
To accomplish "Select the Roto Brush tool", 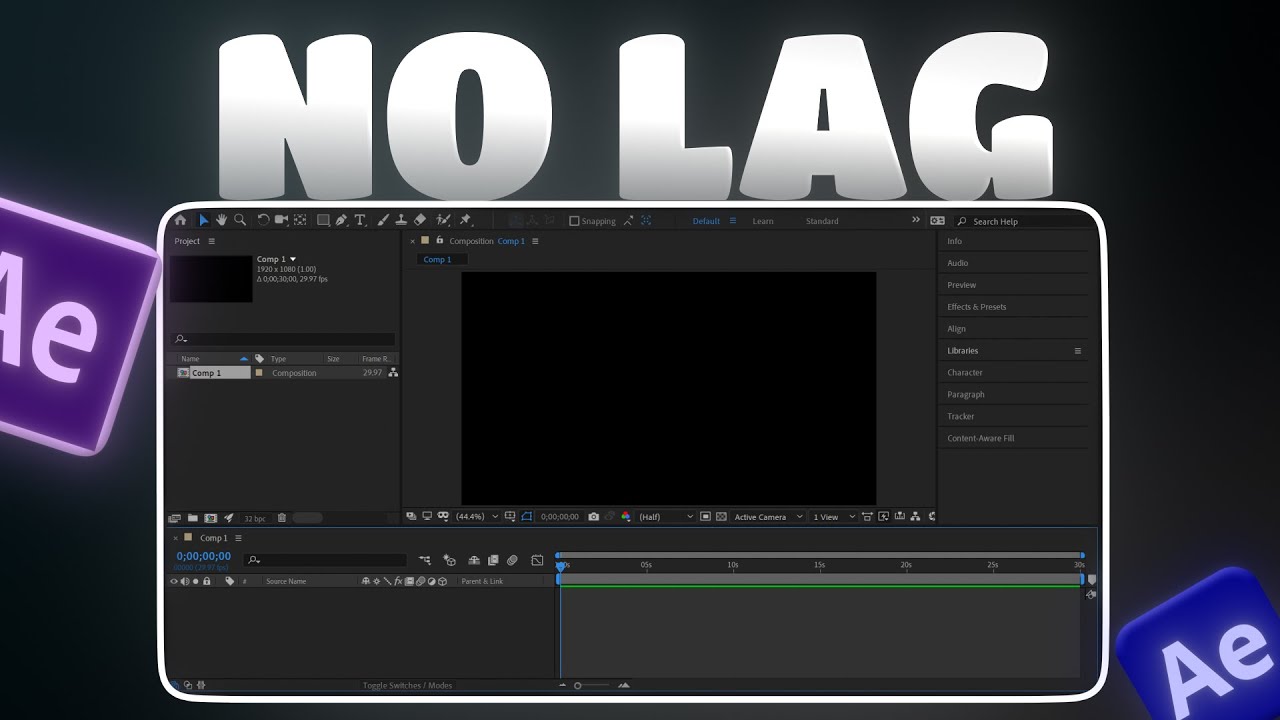I will click(443, 220).
